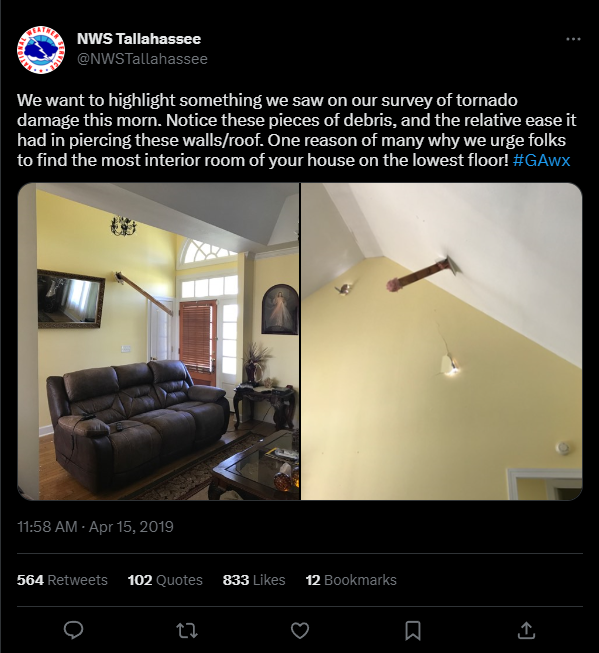Bookmark this tweet
This screenshot has height=653, width=599.
click(x=413, y=631)
